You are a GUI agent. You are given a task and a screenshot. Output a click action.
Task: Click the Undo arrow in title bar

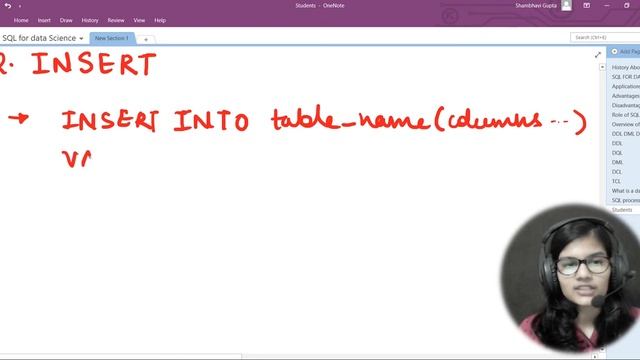(x=8, y=6)
